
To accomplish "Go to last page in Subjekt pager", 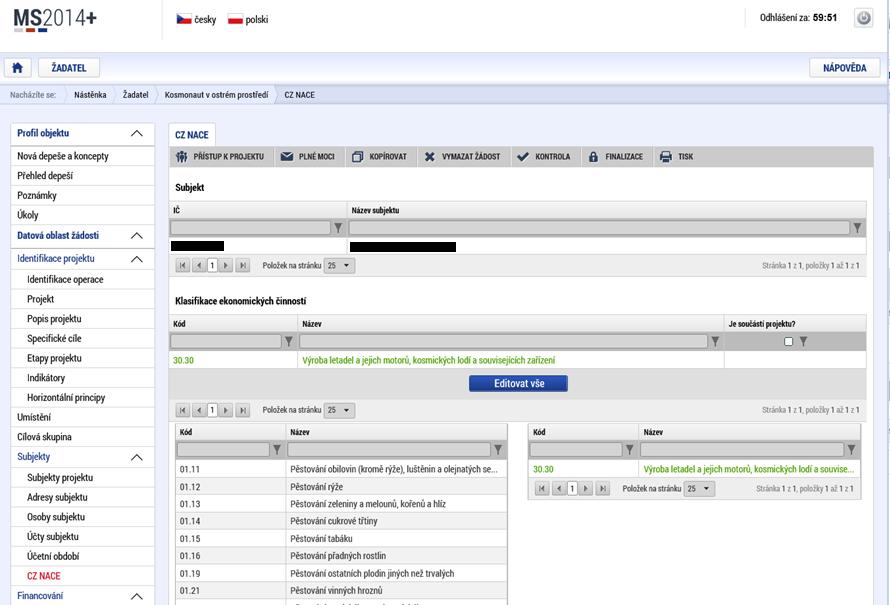I will [x=242, y=265].
